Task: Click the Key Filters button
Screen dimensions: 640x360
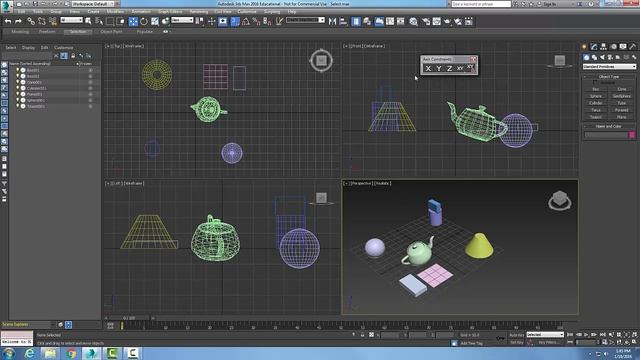Action: (549, 342)
